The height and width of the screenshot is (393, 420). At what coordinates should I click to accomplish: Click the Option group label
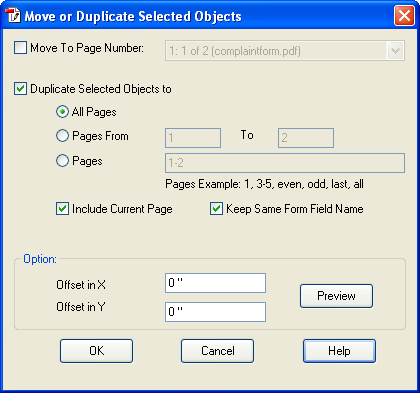tap(40, 259)
